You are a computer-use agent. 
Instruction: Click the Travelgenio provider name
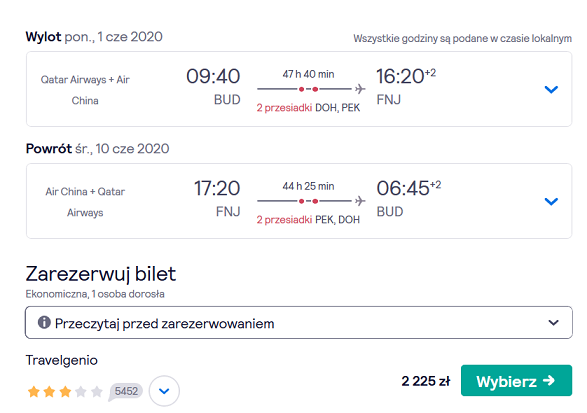pos(62,360)
